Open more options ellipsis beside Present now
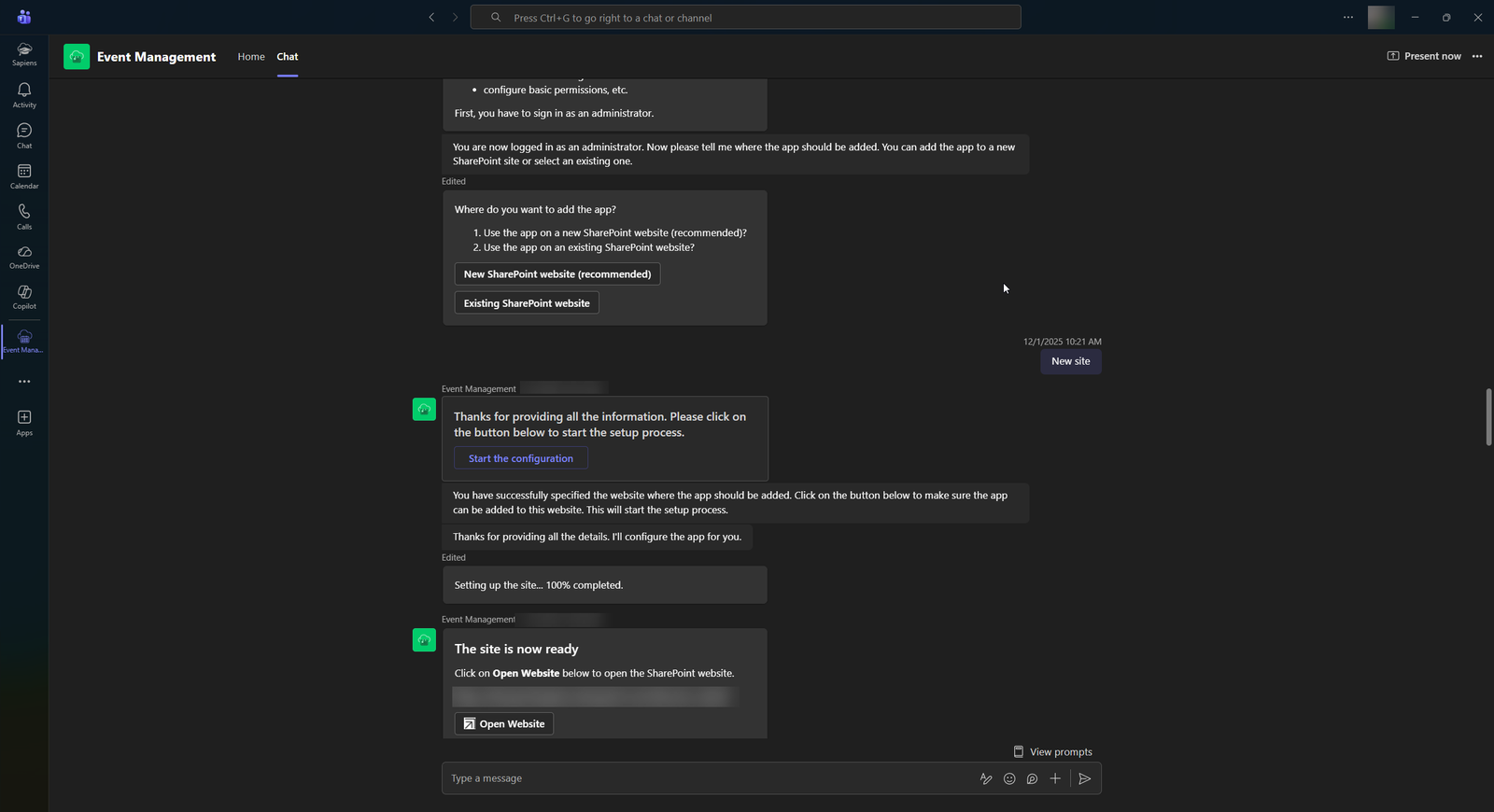The height and width of the screenshot is (812, 1494). (x=1477, y=56)
